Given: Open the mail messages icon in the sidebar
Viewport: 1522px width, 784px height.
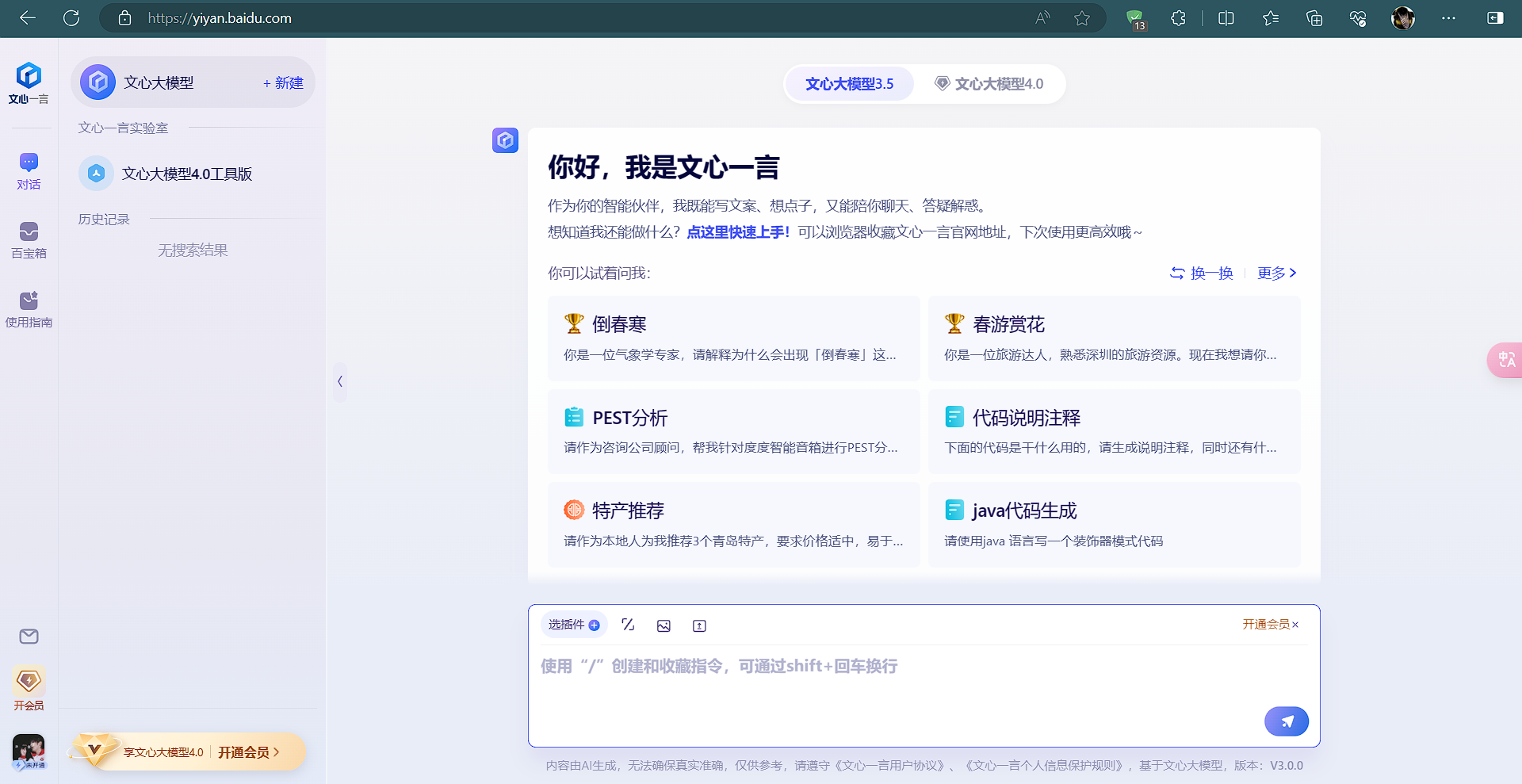Looking at the screenshot, I should coord(29,637).
